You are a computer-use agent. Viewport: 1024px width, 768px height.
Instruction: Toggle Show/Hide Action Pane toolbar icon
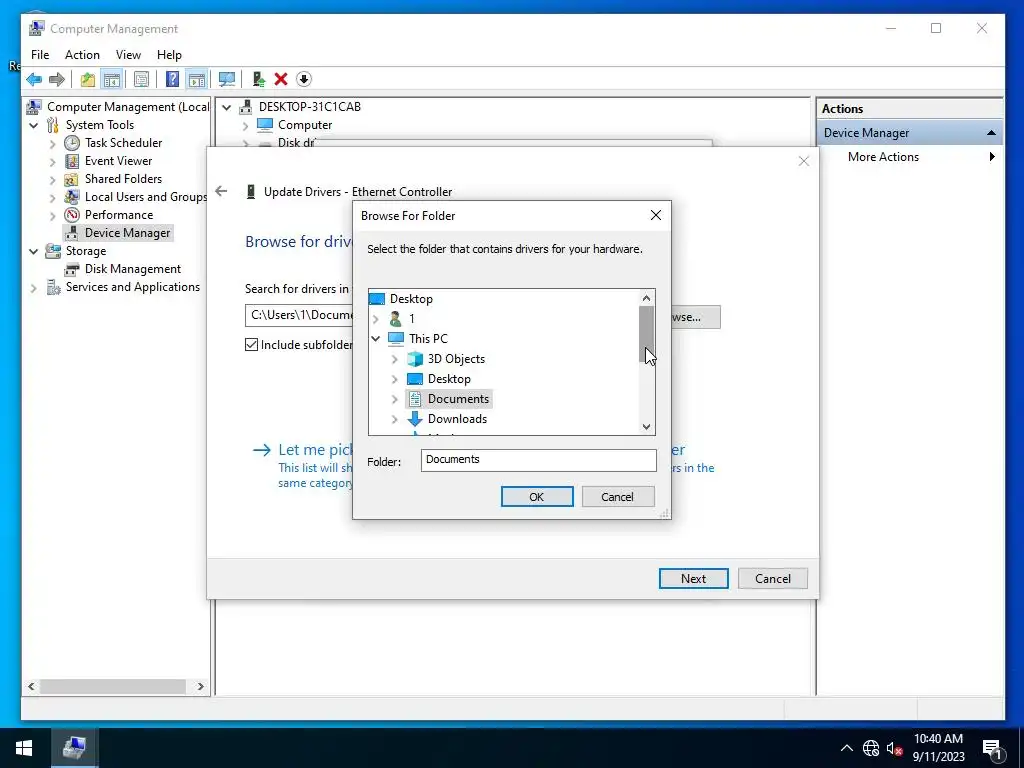pyautogui.click(x=197, y=80)
